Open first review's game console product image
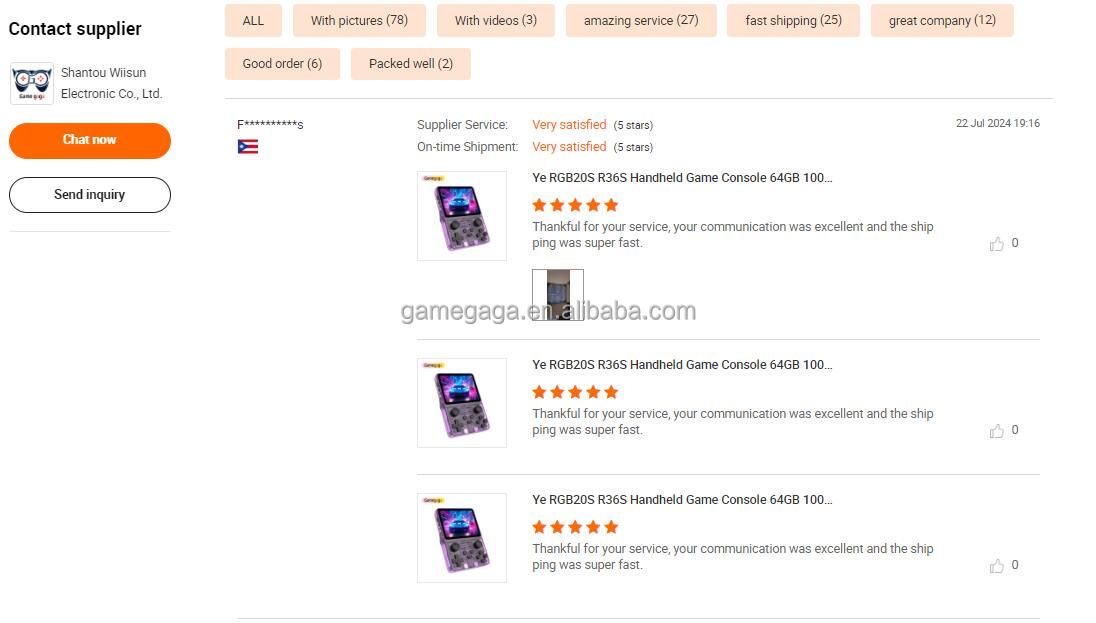 (x=462, y=216)
